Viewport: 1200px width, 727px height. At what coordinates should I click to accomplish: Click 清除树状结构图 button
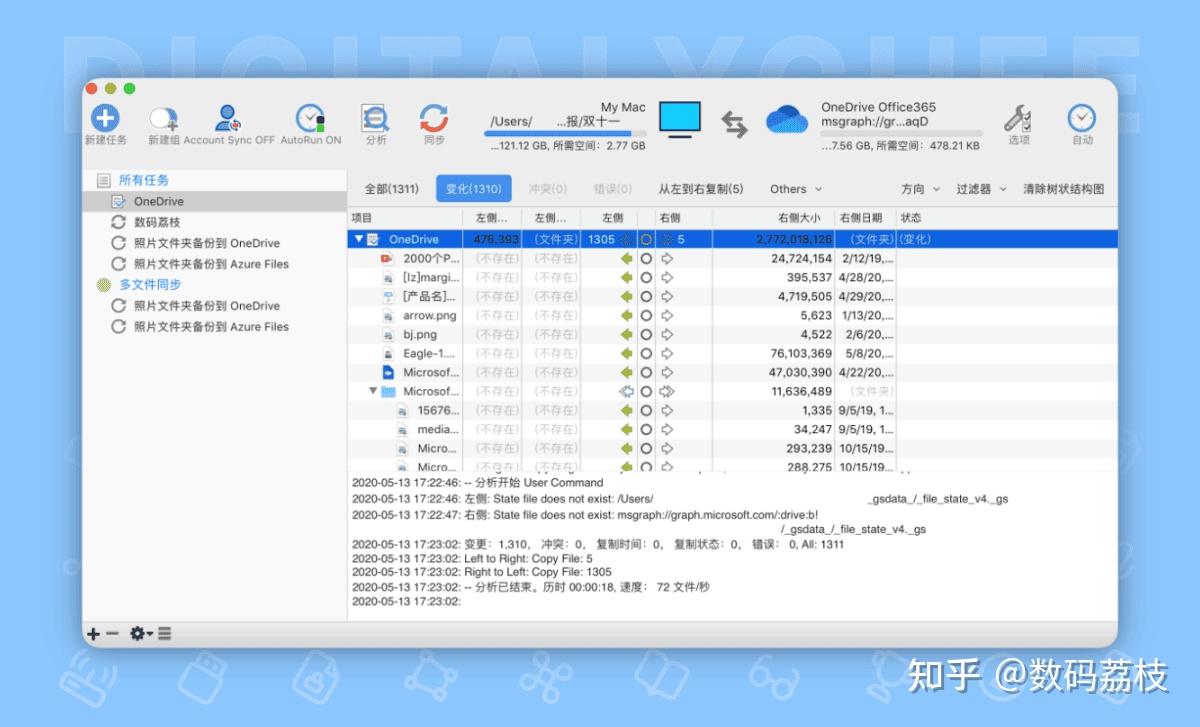(1063, 189)
